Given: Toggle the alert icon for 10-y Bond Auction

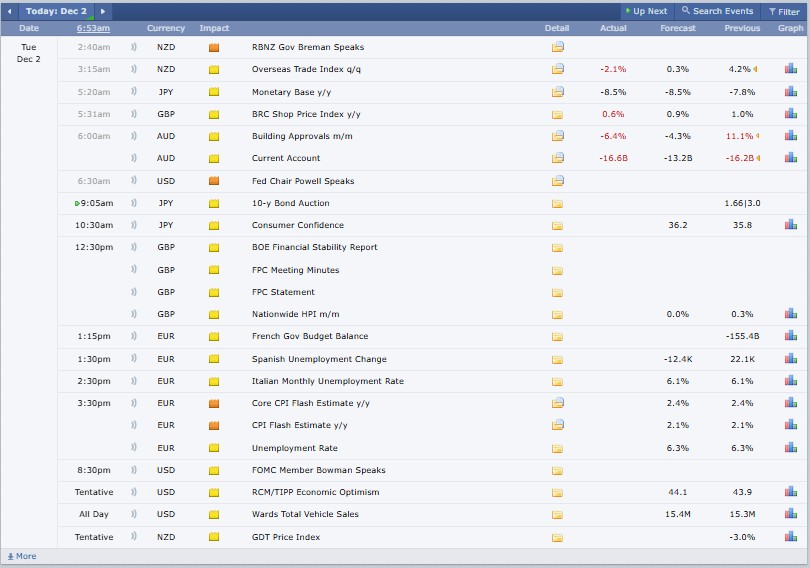Looking at the screenshot, I should click(x=134, y=203).
